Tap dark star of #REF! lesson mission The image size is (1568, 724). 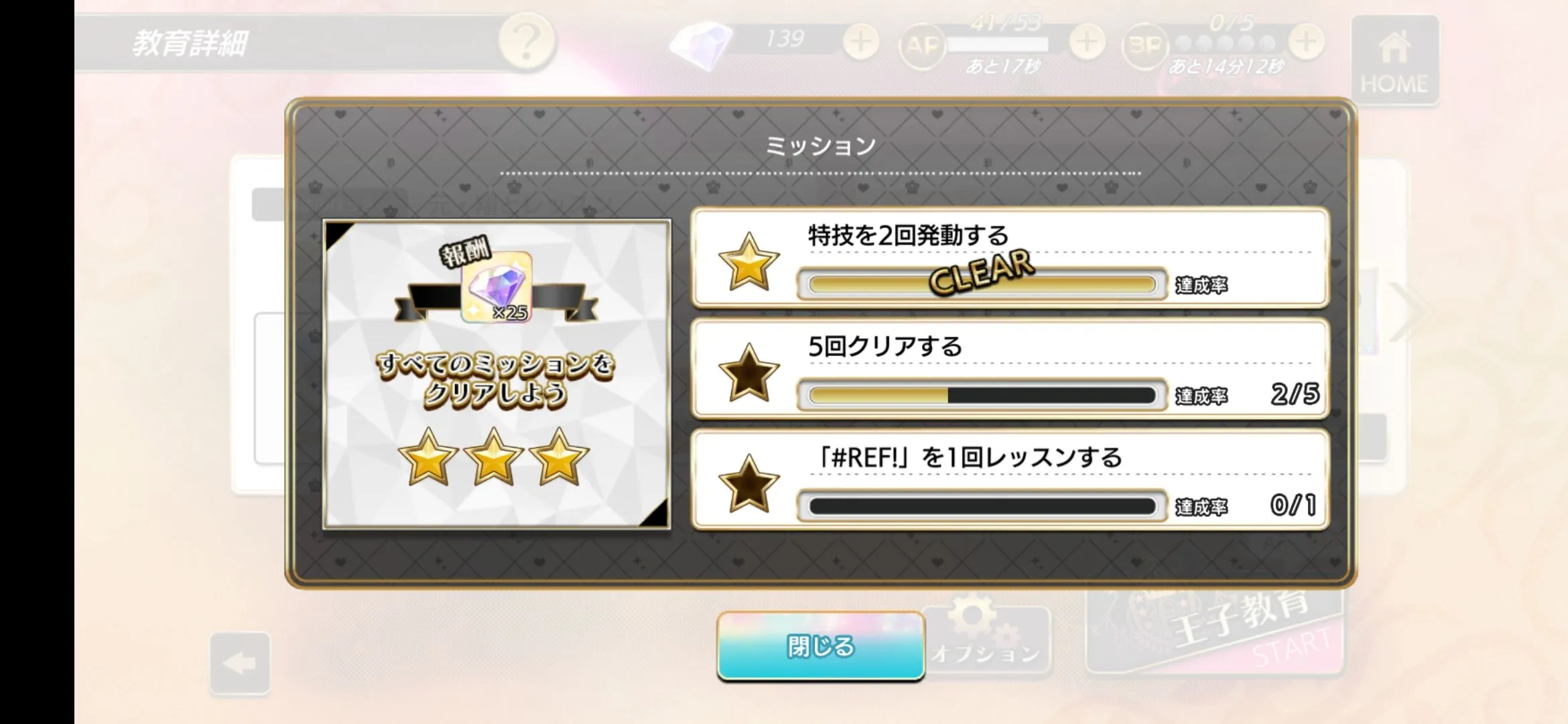(x=748, y=483)
